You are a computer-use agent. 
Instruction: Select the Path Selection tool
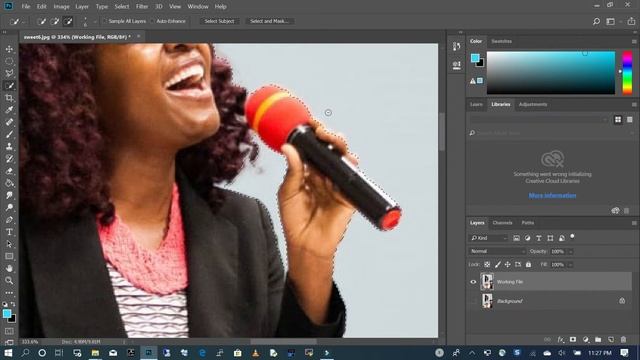click(9, 244)
